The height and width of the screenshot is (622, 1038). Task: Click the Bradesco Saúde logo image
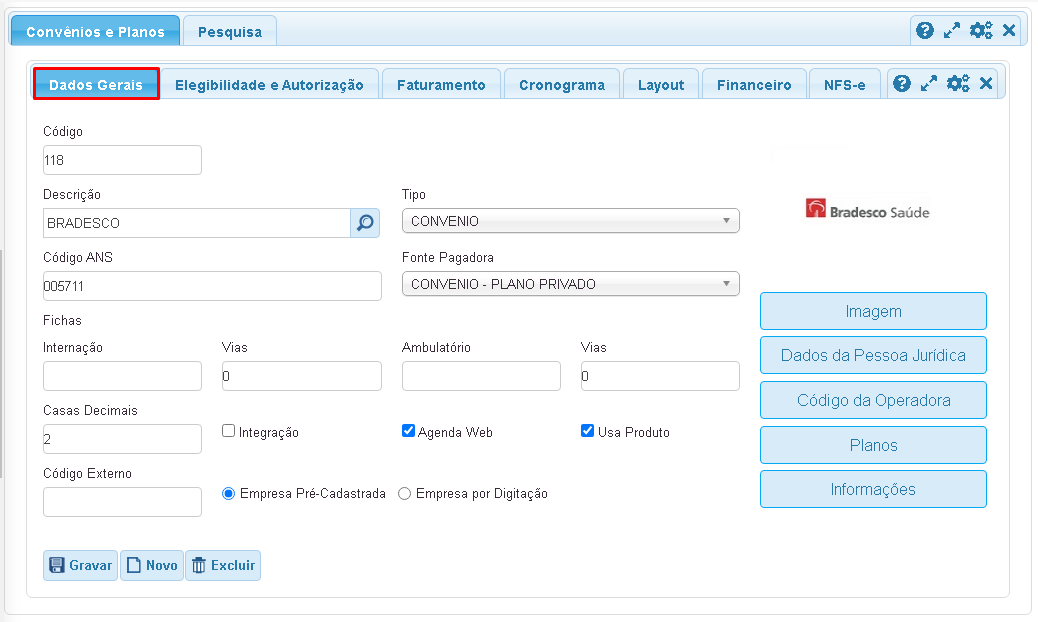867,211
